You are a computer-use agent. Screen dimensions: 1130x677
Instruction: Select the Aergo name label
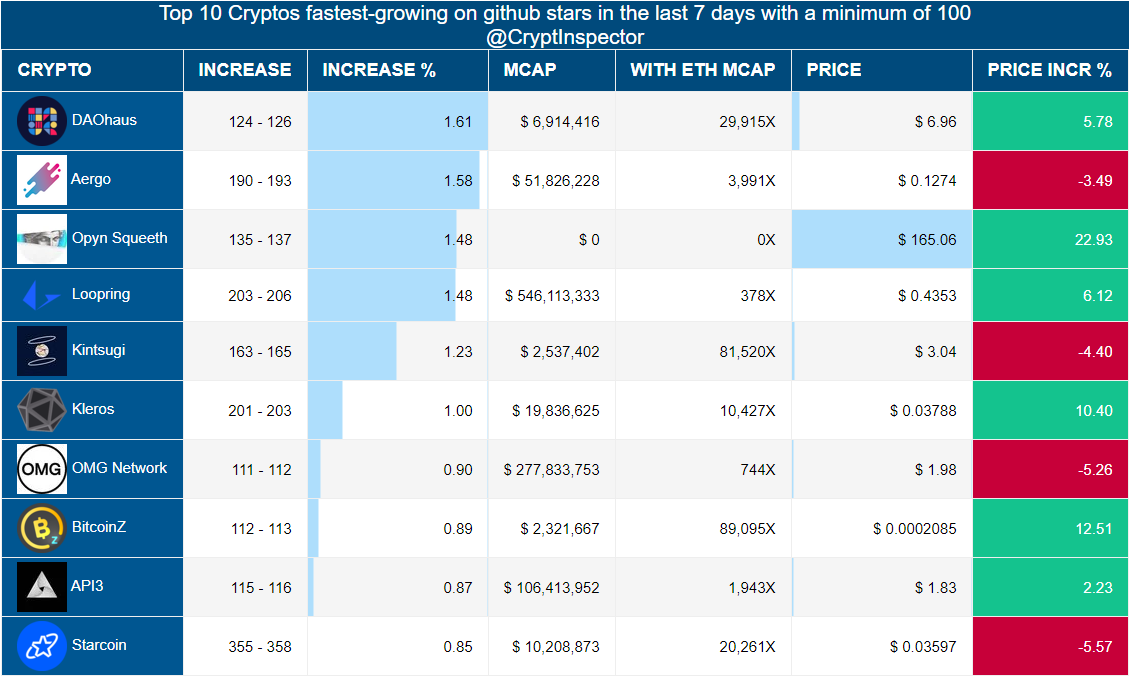tap(91, 180)
